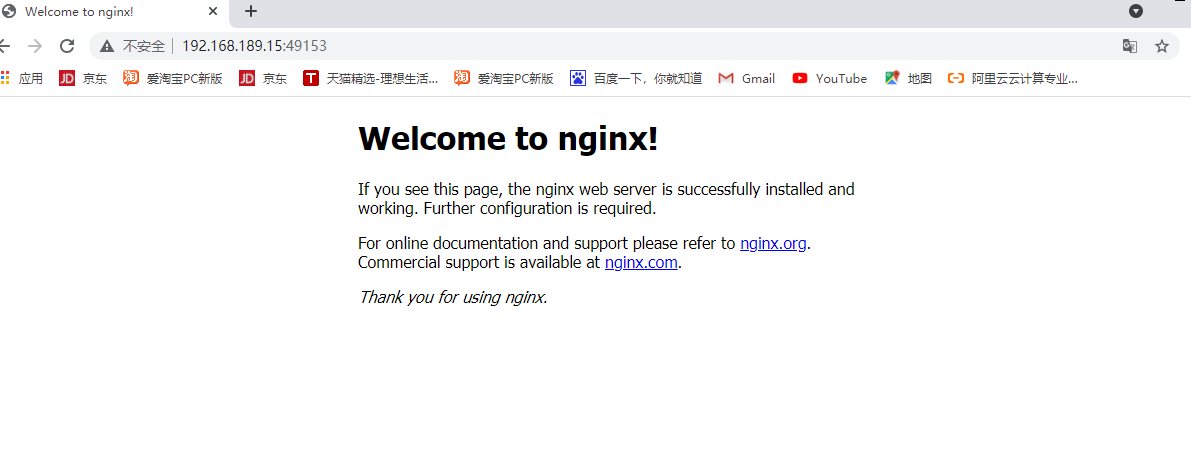Open the first 京东 bookmark
The width and height of the screenshot is (1191, 466).
coord(84,78)
